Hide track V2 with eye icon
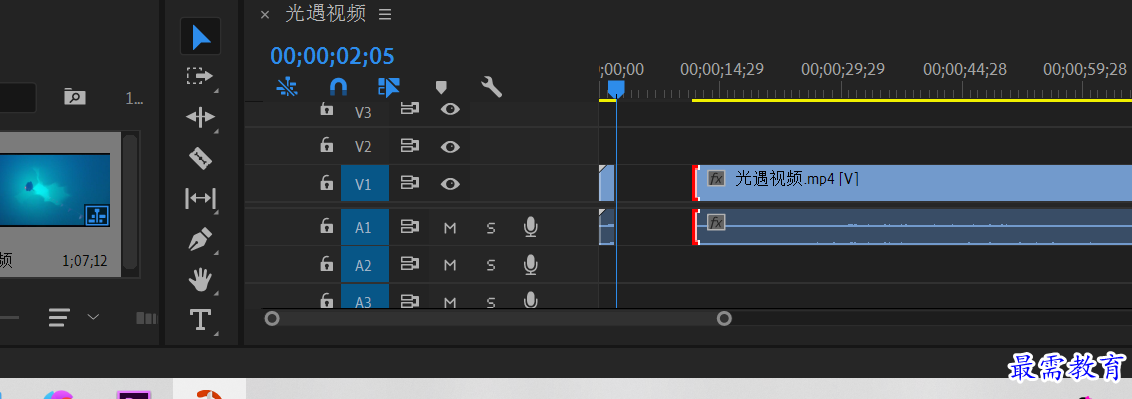The height and width of the screenshot is (399, 1132). coord(450,146)
